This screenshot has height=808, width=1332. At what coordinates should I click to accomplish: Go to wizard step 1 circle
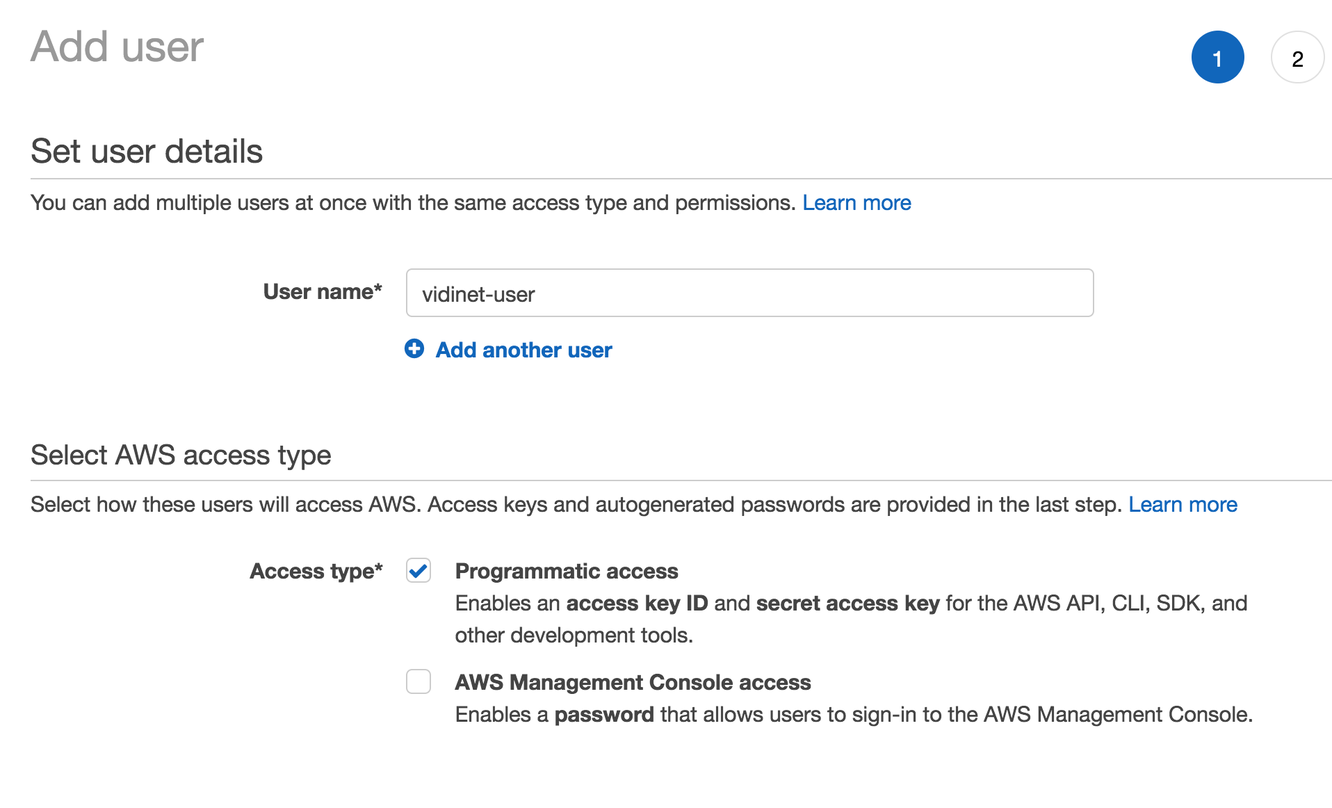pyautogui.click(x=1217, y=58)
